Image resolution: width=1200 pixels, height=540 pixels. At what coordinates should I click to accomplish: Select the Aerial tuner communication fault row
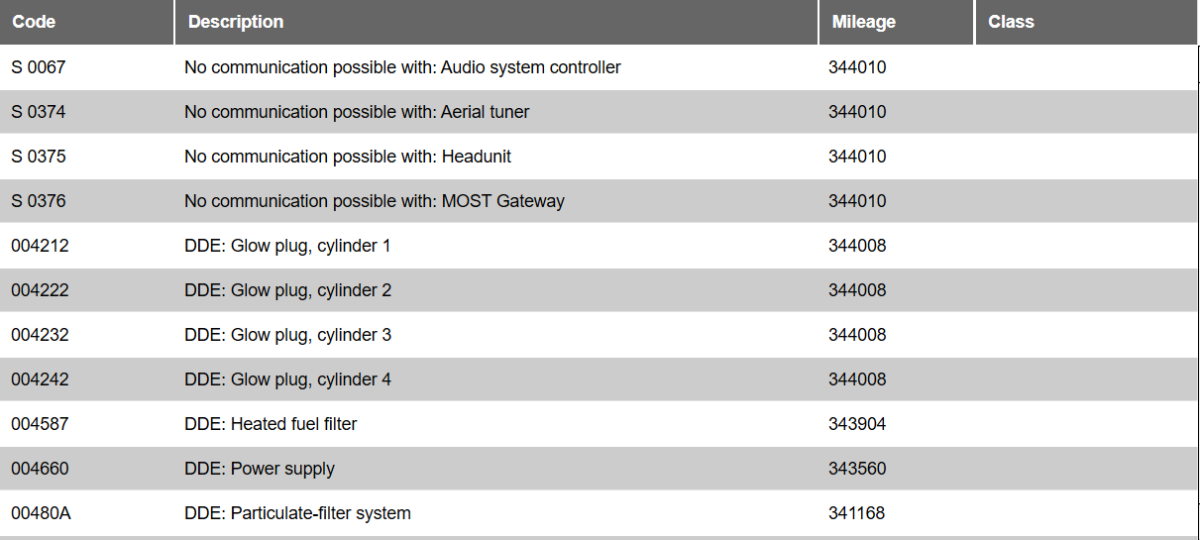click(x=357, y=112)
